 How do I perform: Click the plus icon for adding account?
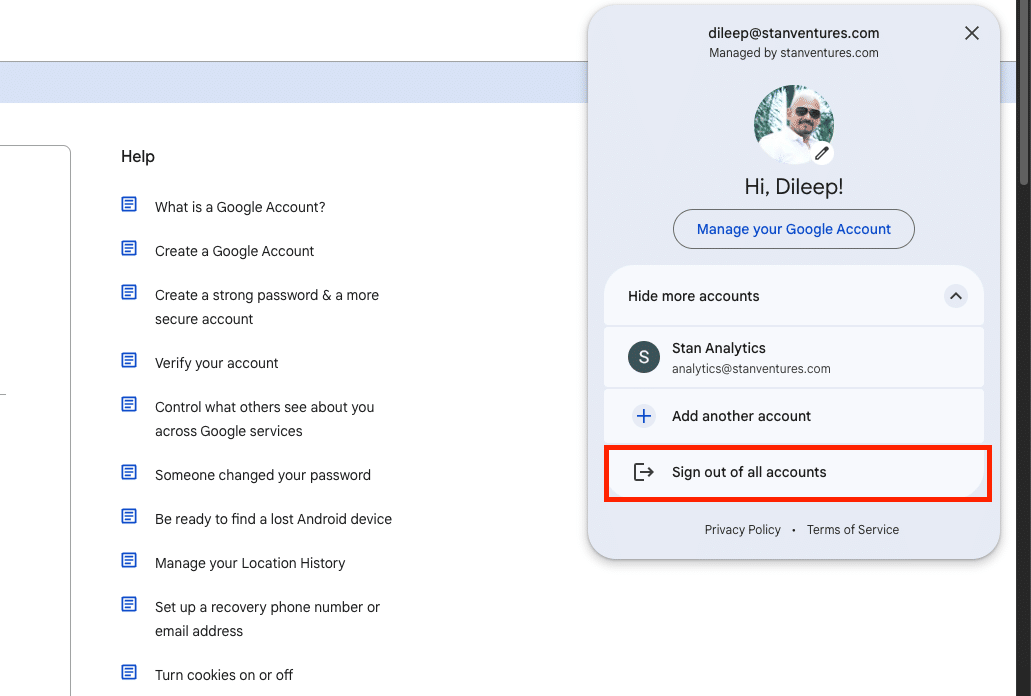[x=643, y=416]
